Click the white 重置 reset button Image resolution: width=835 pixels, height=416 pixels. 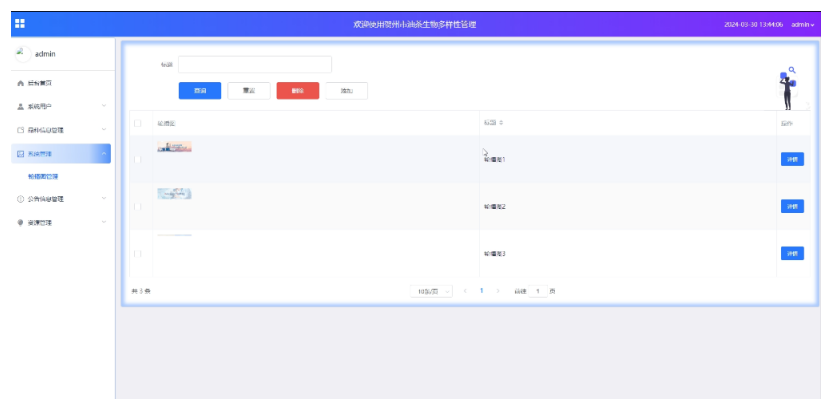(249, 91)
